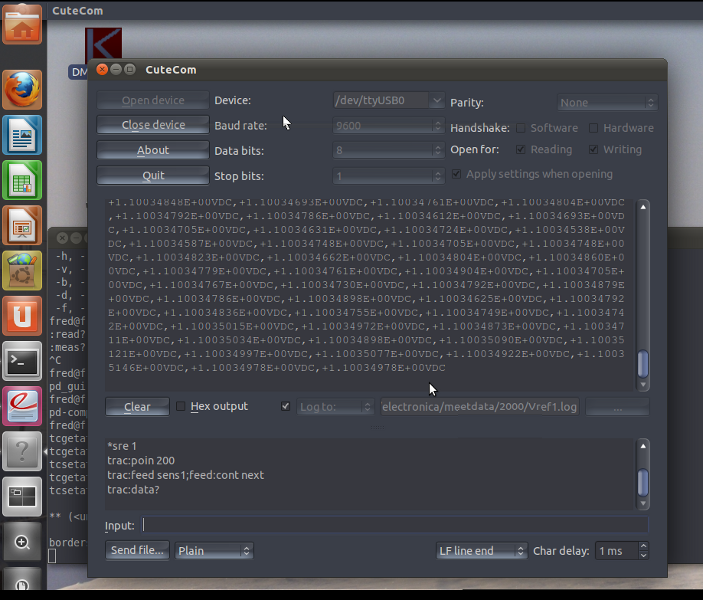Viewport: 703px width, 600px height.
Task: Click the question mark launcher icon
Action: (22, 451)
